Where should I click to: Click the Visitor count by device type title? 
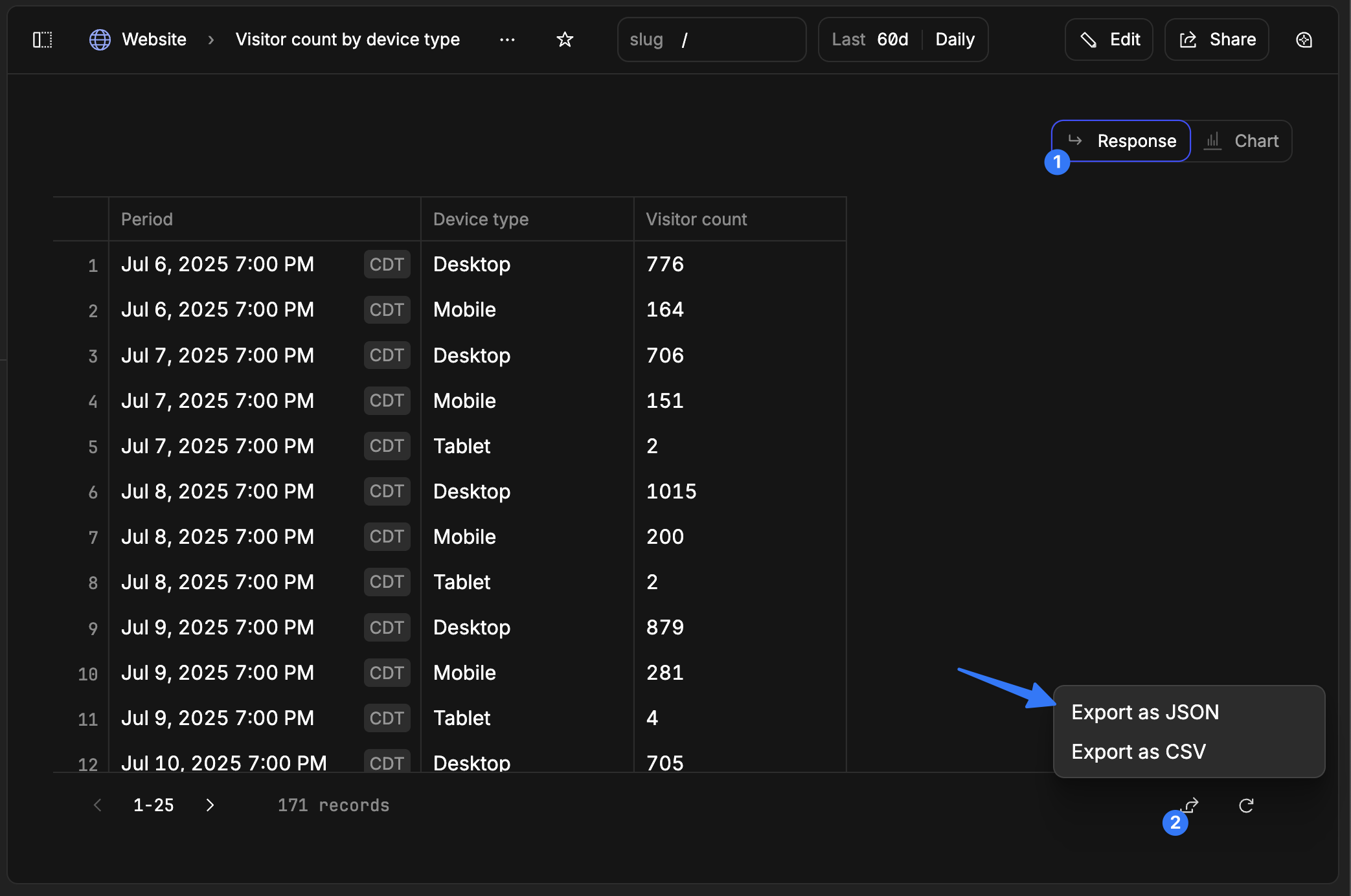point(348,39)
